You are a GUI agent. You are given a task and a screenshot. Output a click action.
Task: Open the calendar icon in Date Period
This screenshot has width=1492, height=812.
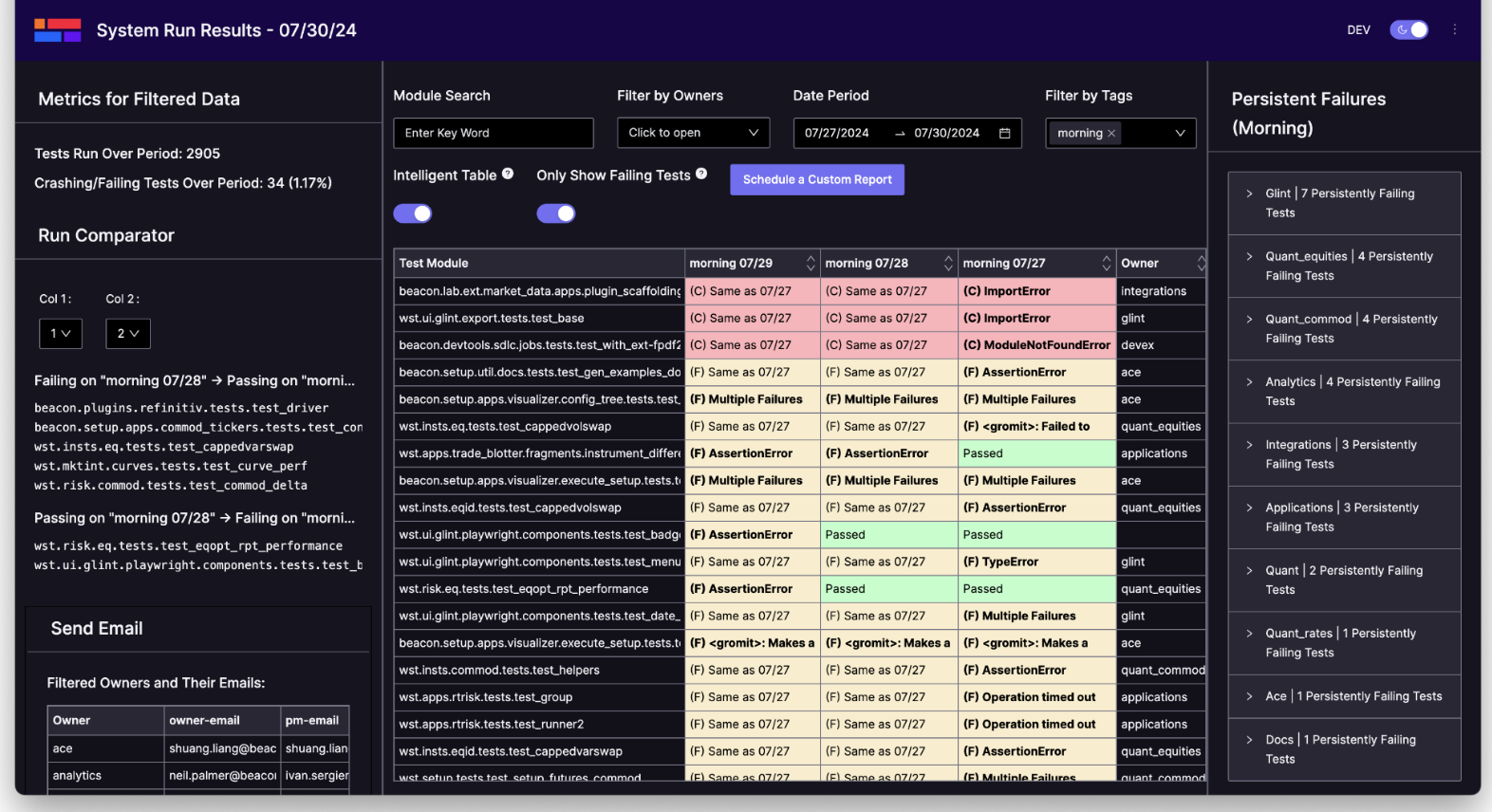coord(1004,133)
